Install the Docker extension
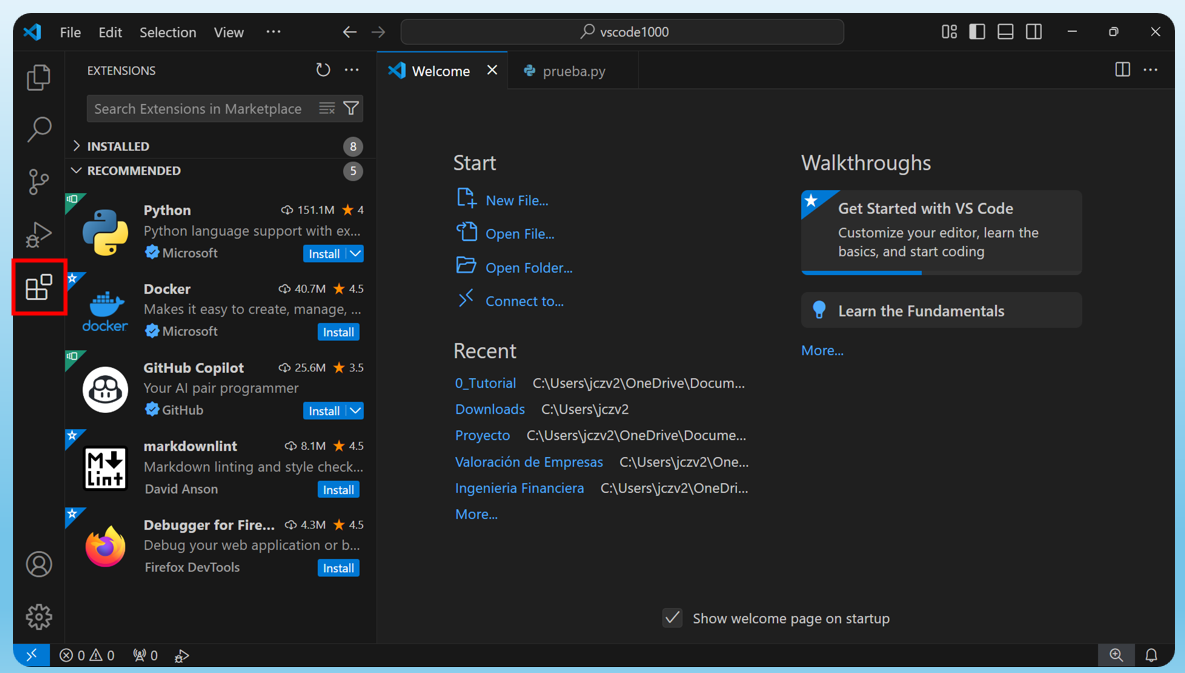 click(339, 332)
